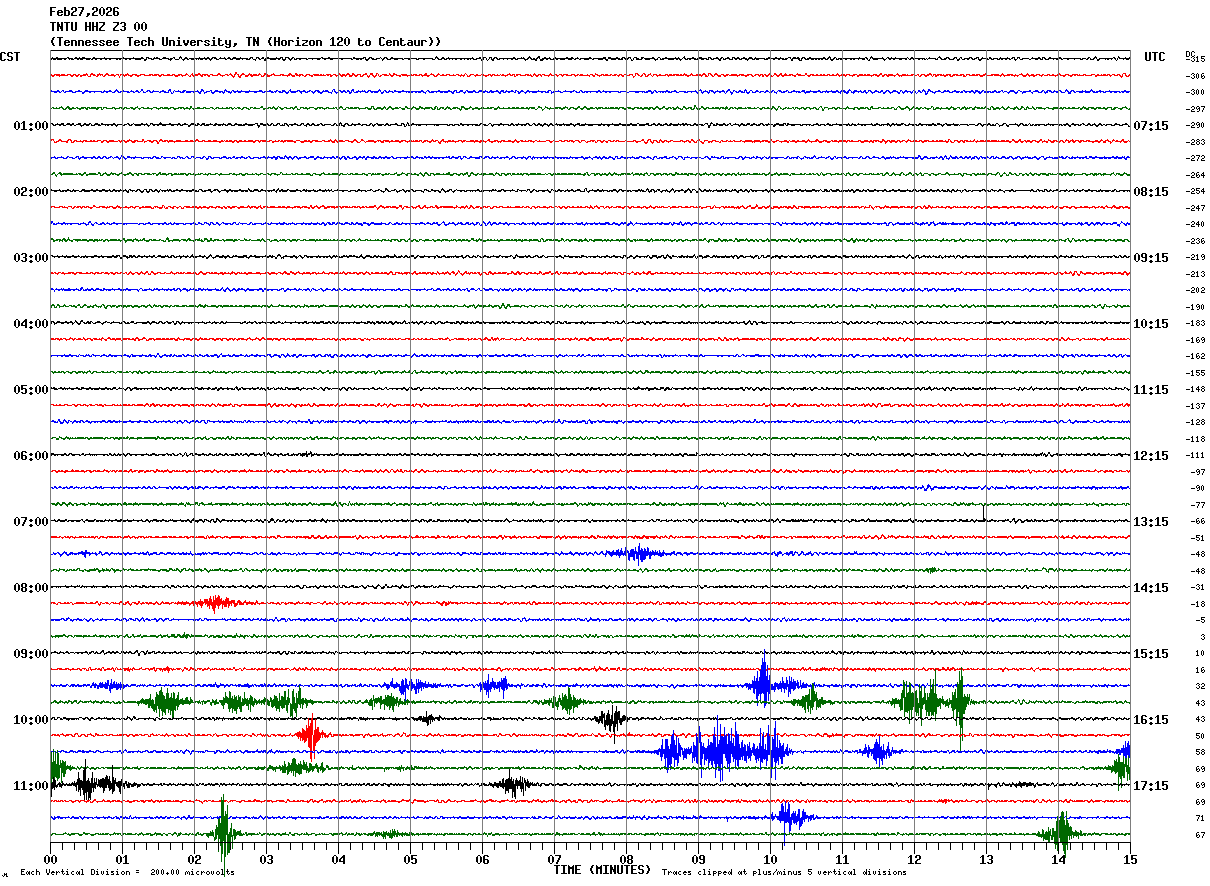The width and height of the screenshot is (1210, 886).
Task: Click the UTC timezone label
Action: click(1155, 57)
